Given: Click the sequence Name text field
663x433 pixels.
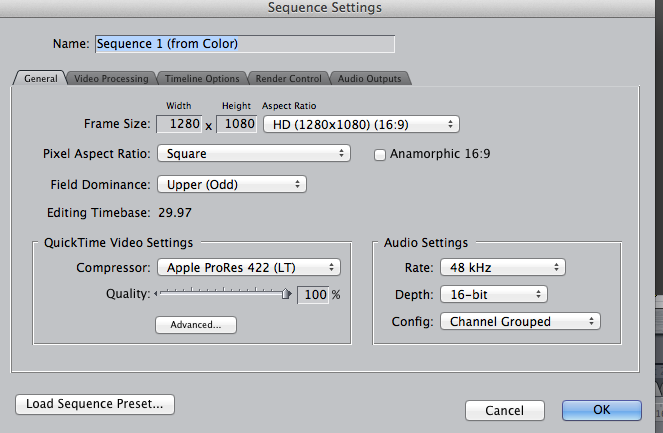Looking at the screenshot, I should click(x=245, y=44).
